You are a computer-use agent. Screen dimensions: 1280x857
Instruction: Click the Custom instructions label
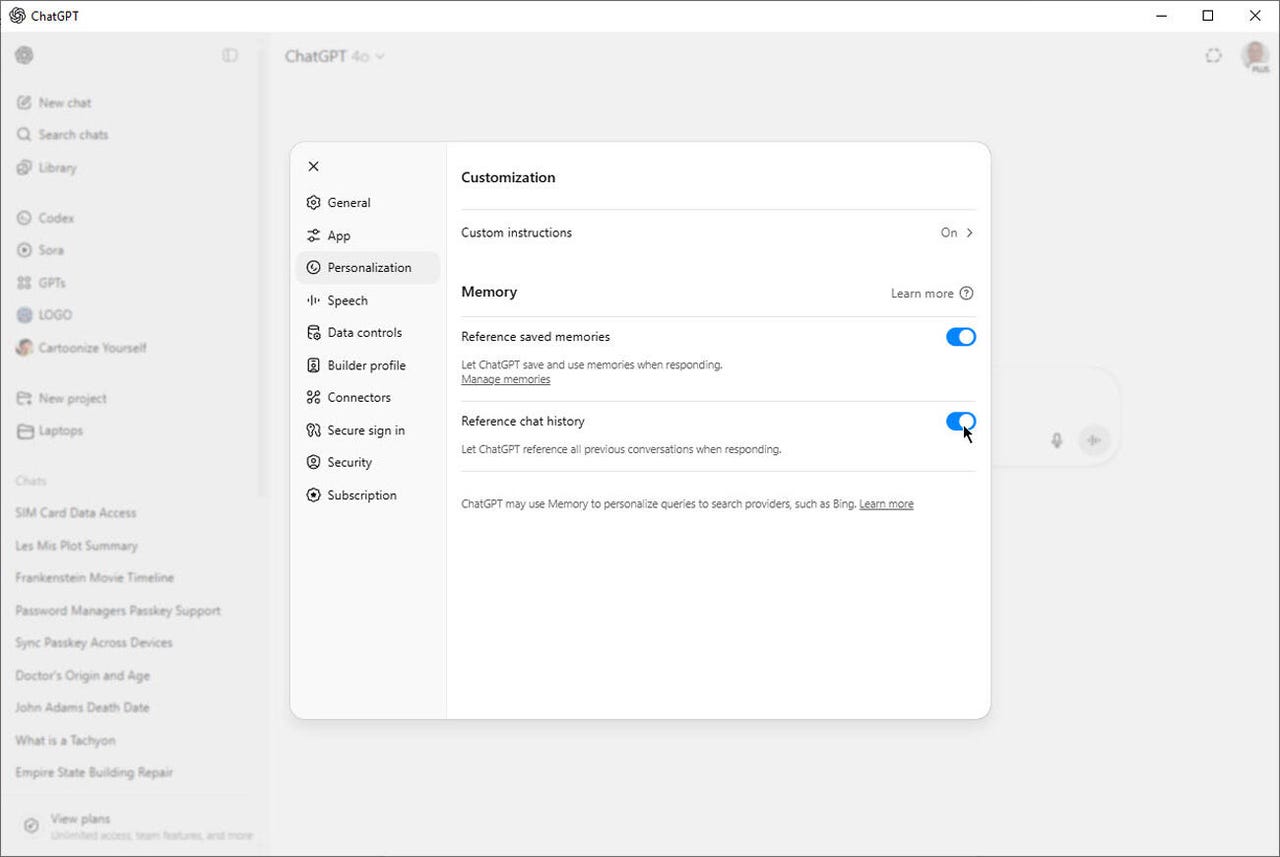[517, 232]
